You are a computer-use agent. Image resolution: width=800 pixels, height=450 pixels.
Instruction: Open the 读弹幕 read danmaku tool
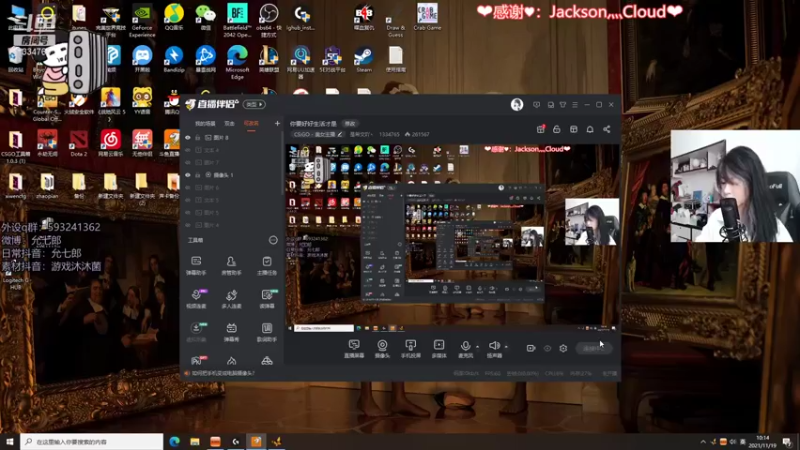(267, 299)
